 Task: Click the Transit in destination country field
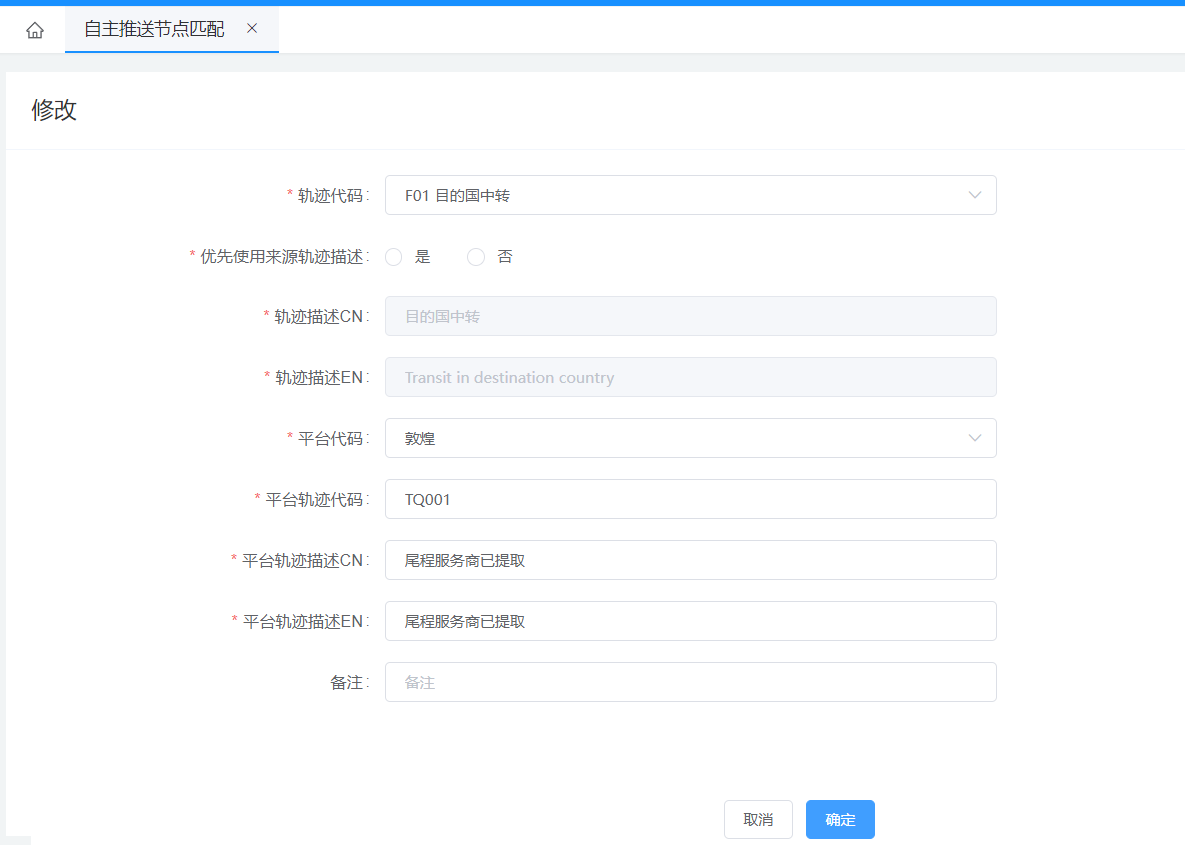690,377
